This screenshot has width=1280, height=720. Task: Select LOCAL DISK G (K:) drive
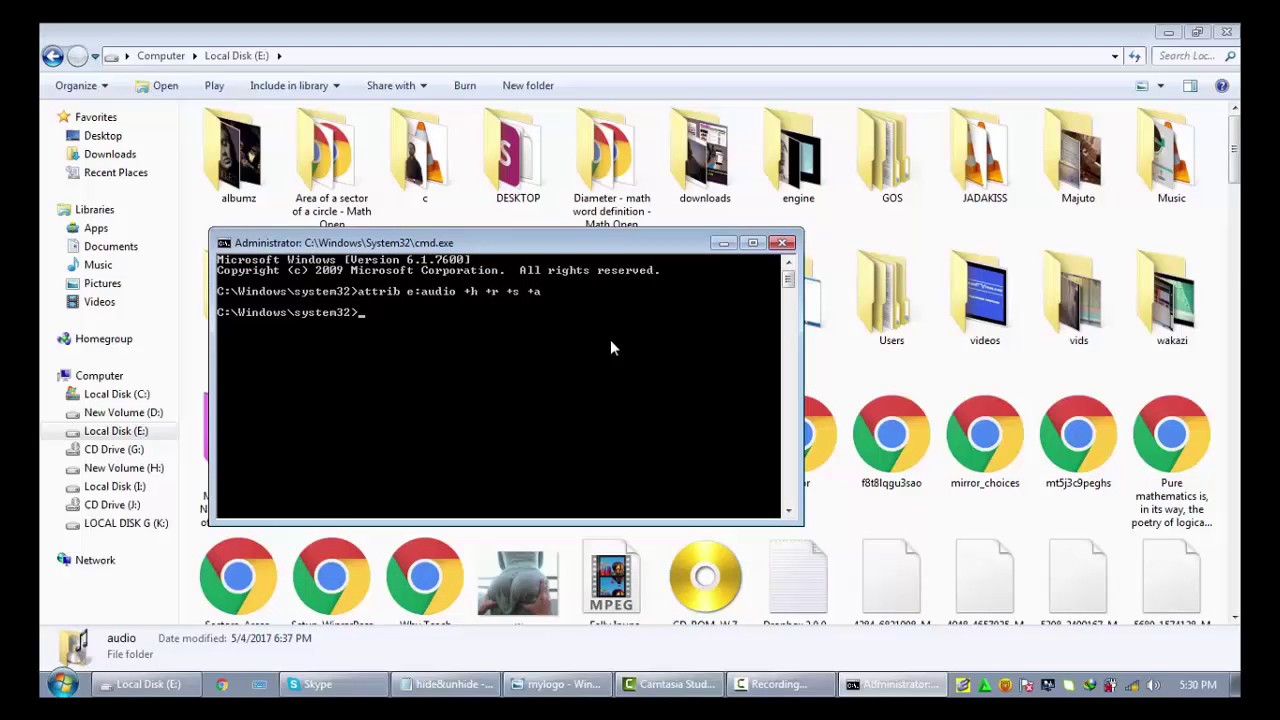click(126, 524)
